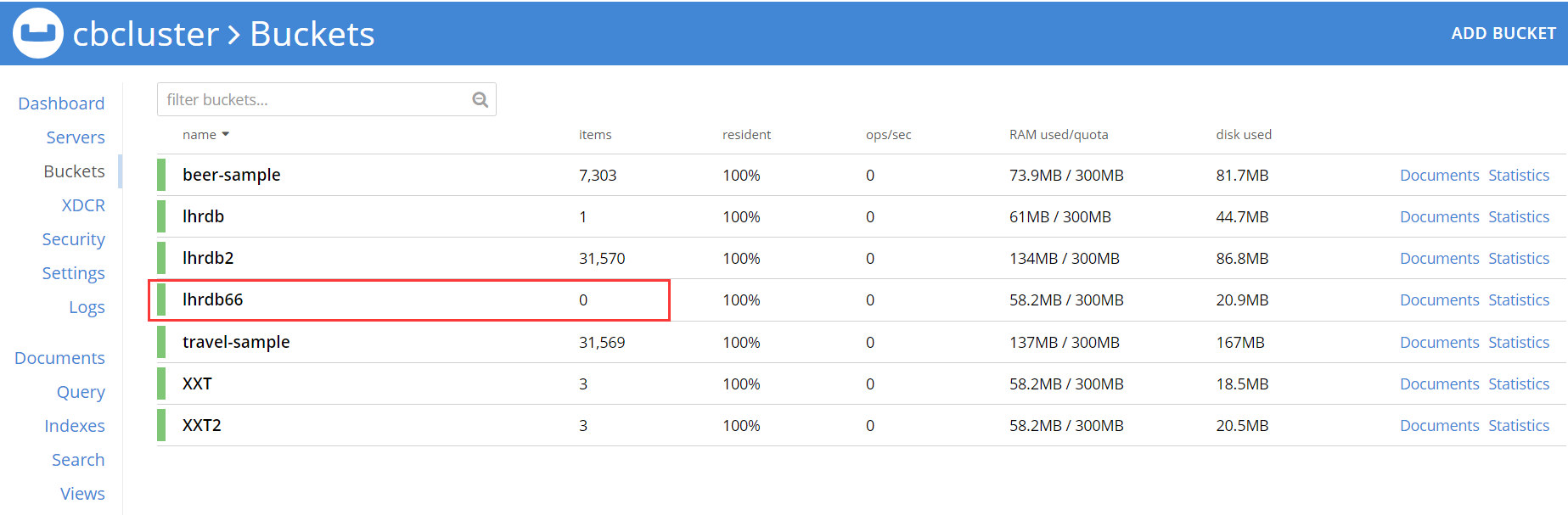Image resolution: width=1568 pixels, height=515 pixels.
Task: Expand the beer-sample bucket row
Action: click(862, 175)
